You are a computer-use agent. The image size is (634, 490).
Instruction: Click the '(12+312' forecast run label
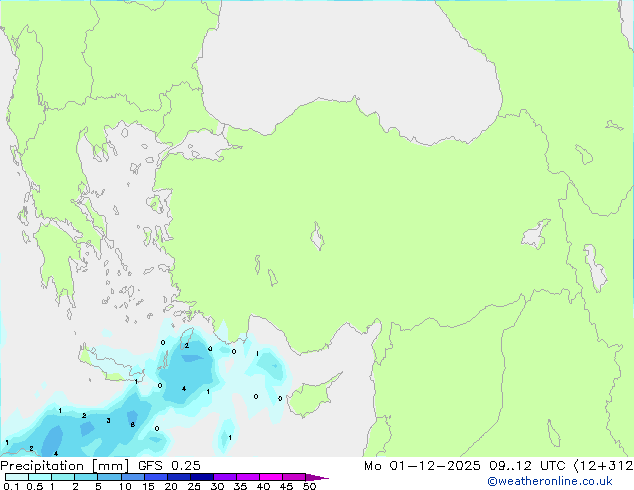pos(603,466)
